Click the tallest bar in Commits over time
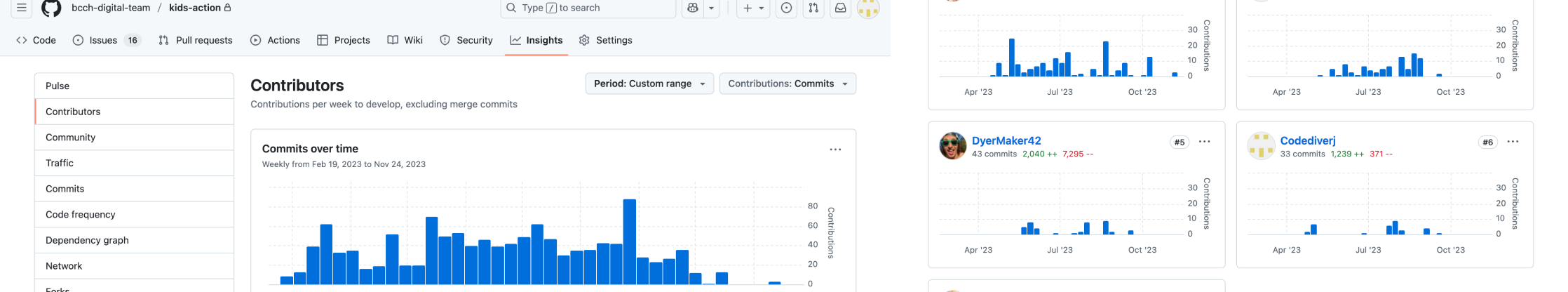 coord(629,241)
